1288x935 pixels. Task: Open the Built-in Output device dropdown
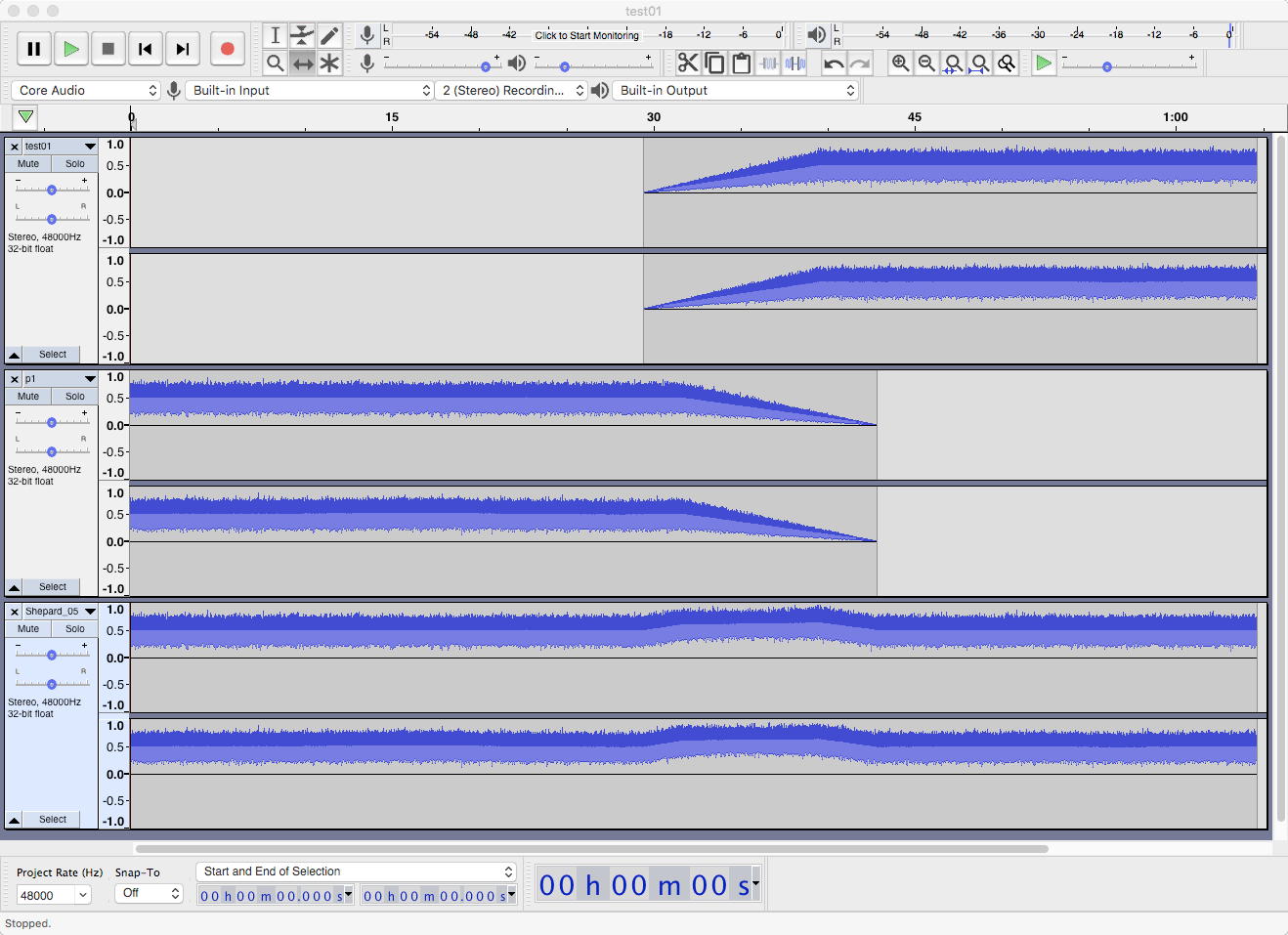[x=735, y=91]
